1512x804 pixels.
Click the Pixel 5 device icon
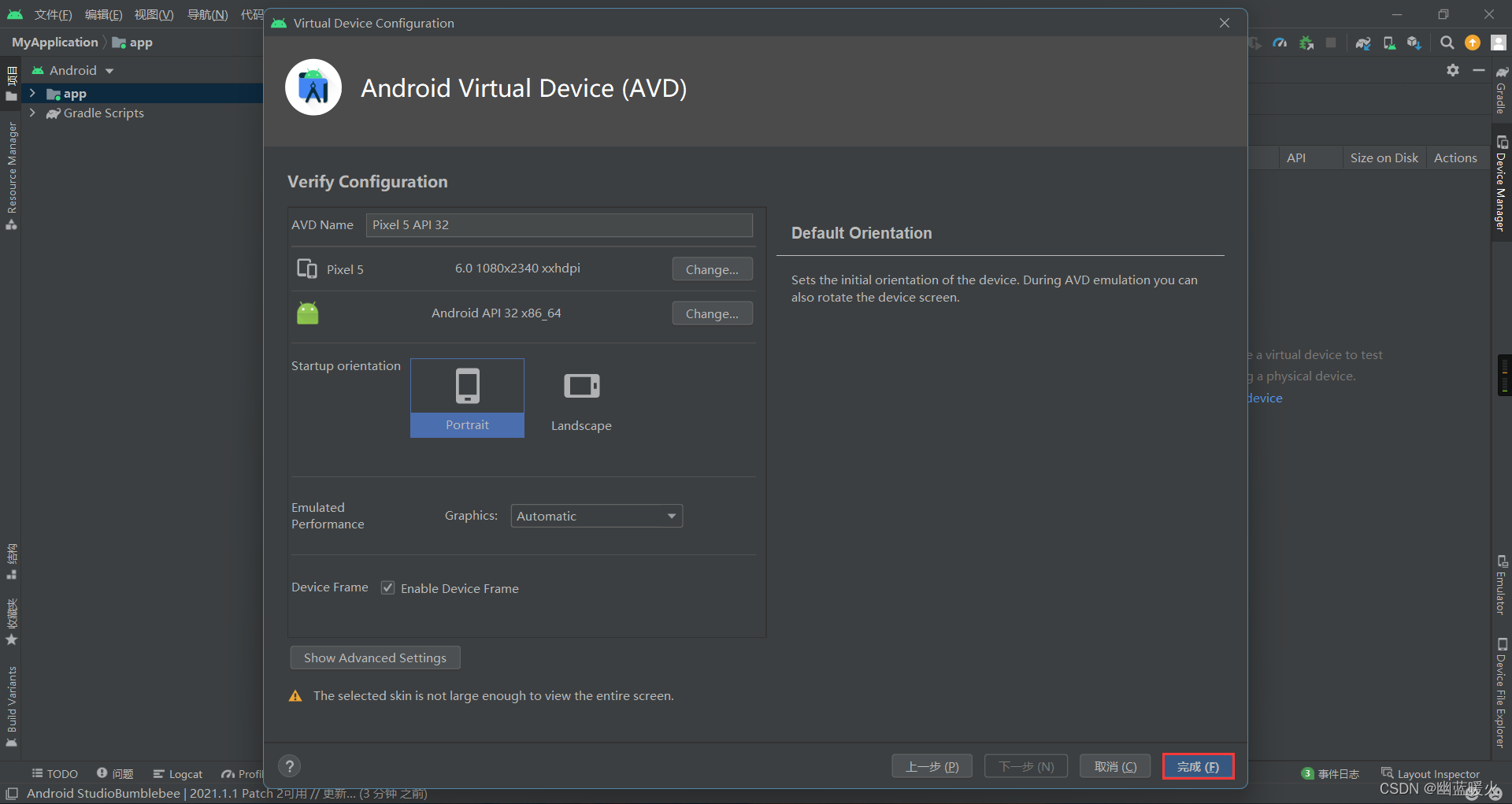[307, 269]
